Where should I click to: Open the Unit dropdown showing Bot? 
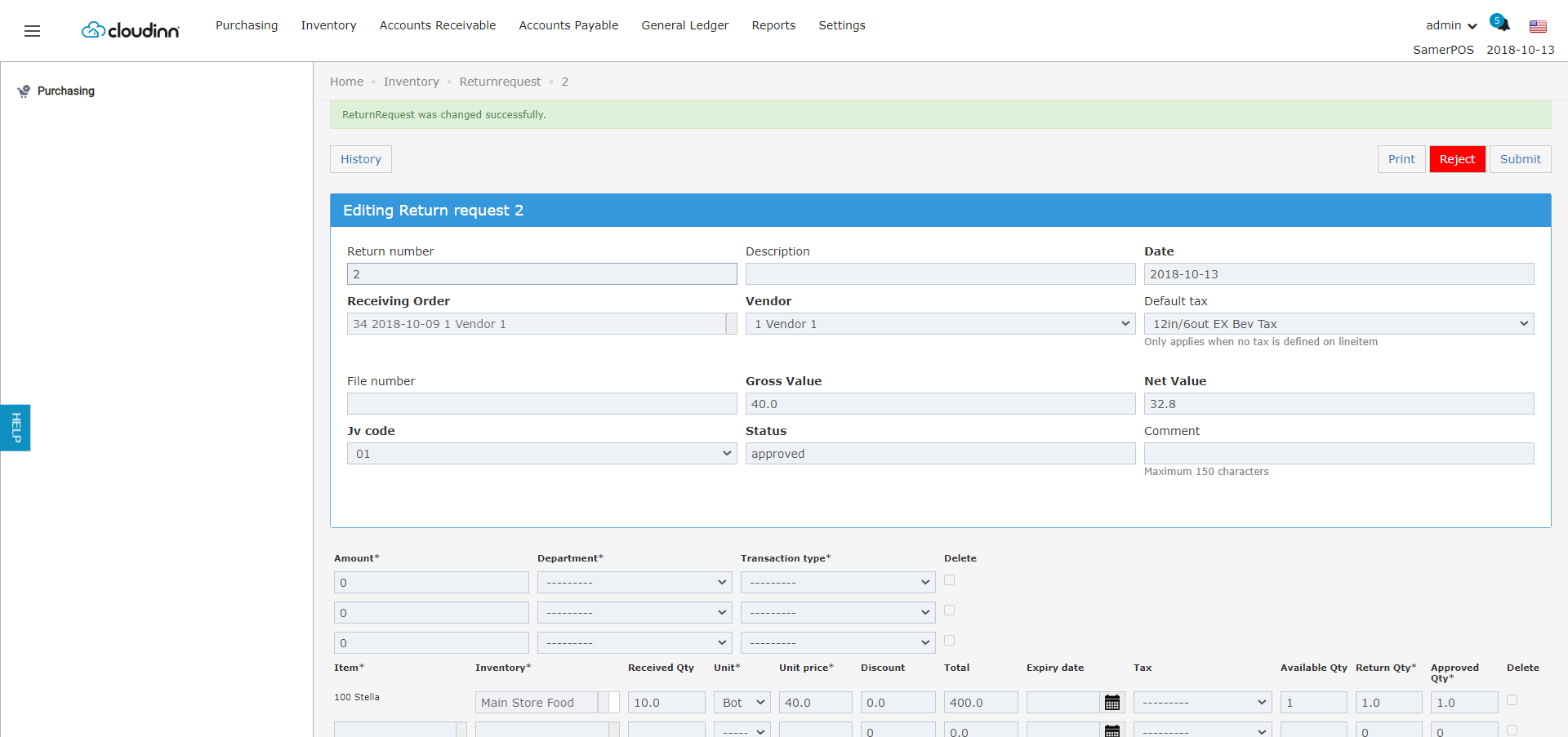[742, 703]
